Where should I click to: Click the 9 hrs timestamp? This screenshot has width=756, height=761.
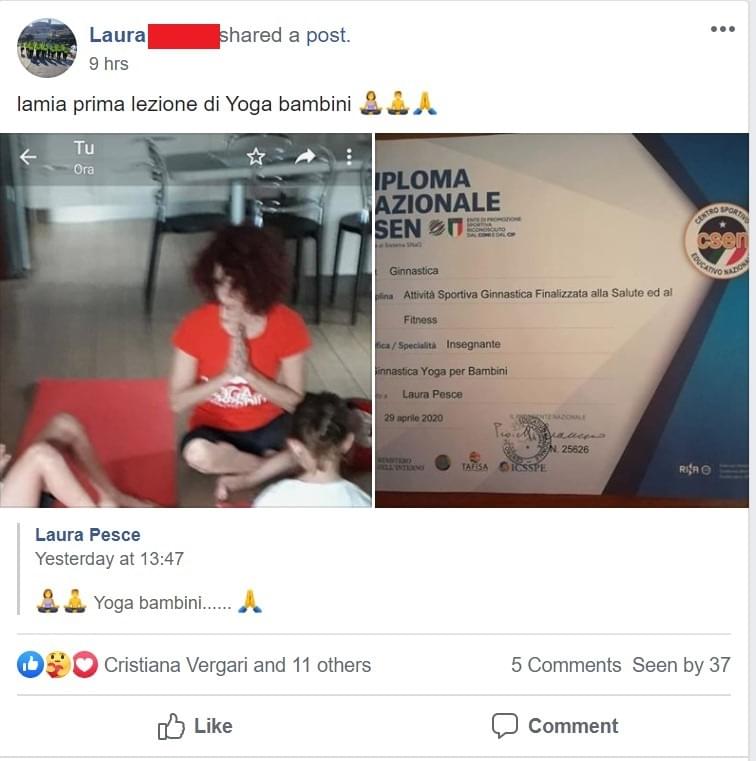pyautogui.click(x=109, y=64)
